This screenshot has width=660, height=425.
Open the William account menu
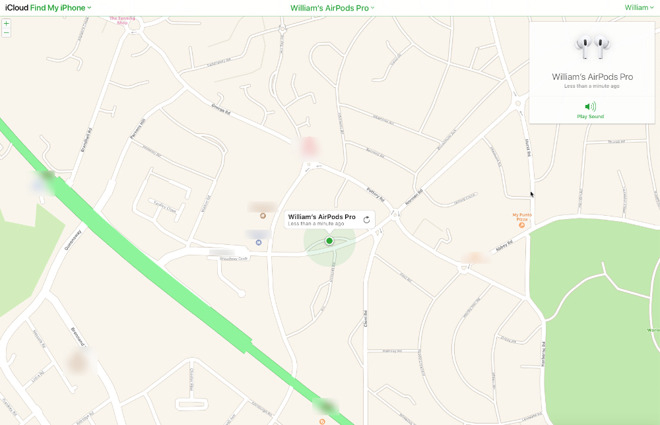pyautogui.click(x=639, y=8)
